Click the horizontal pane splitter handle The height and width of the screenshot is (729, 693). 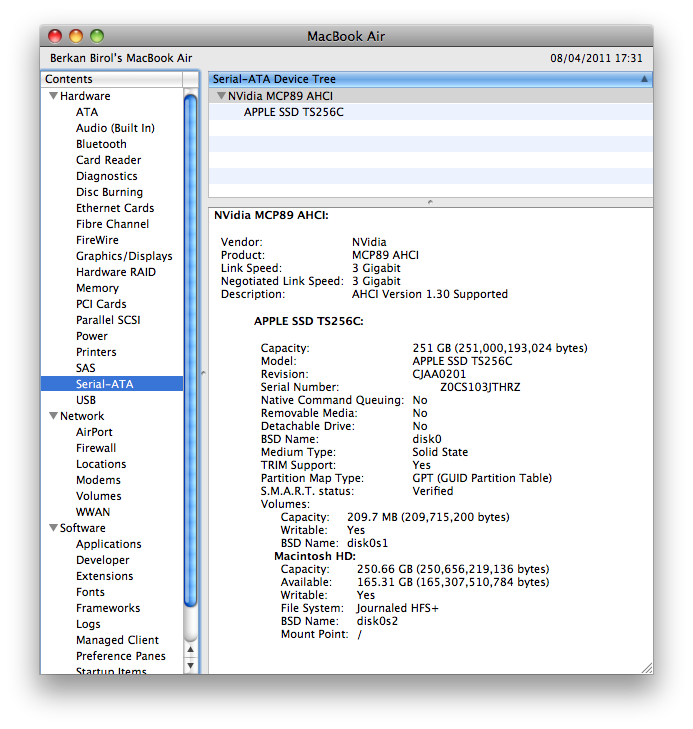click(x=430, y=202)
